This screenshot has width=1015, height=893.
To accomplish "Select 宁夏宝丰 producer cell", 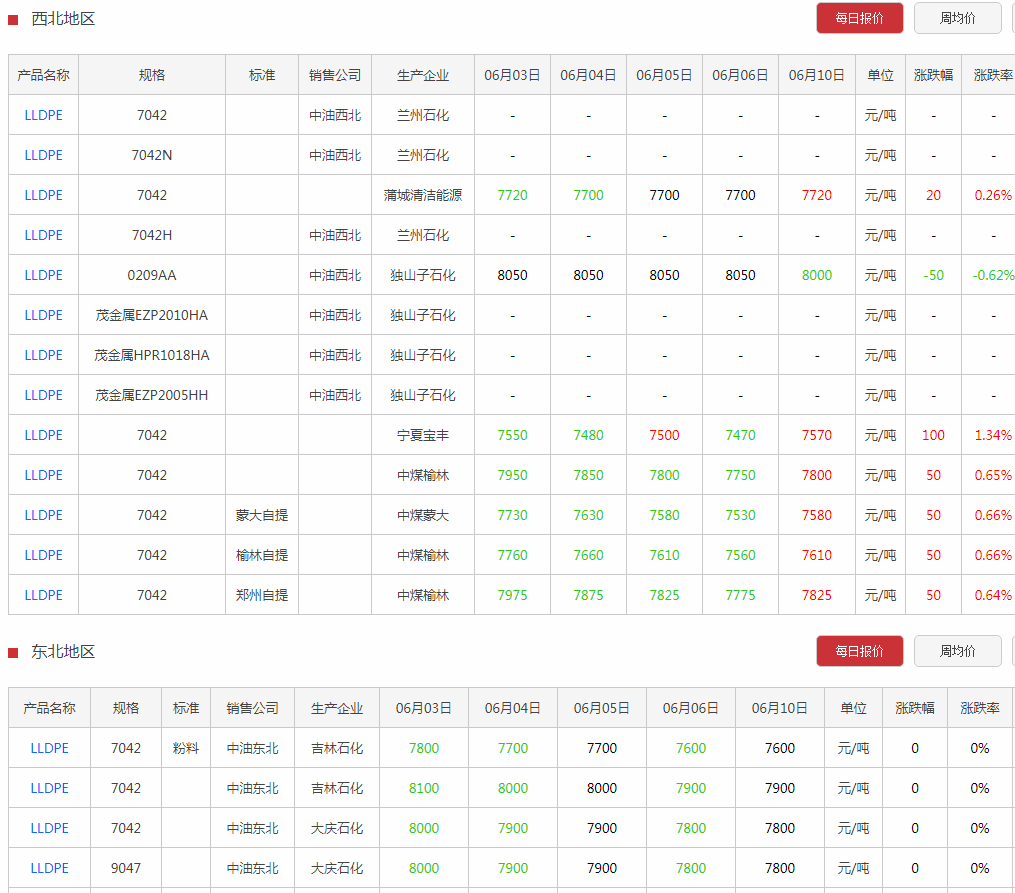I will point(423,435).
